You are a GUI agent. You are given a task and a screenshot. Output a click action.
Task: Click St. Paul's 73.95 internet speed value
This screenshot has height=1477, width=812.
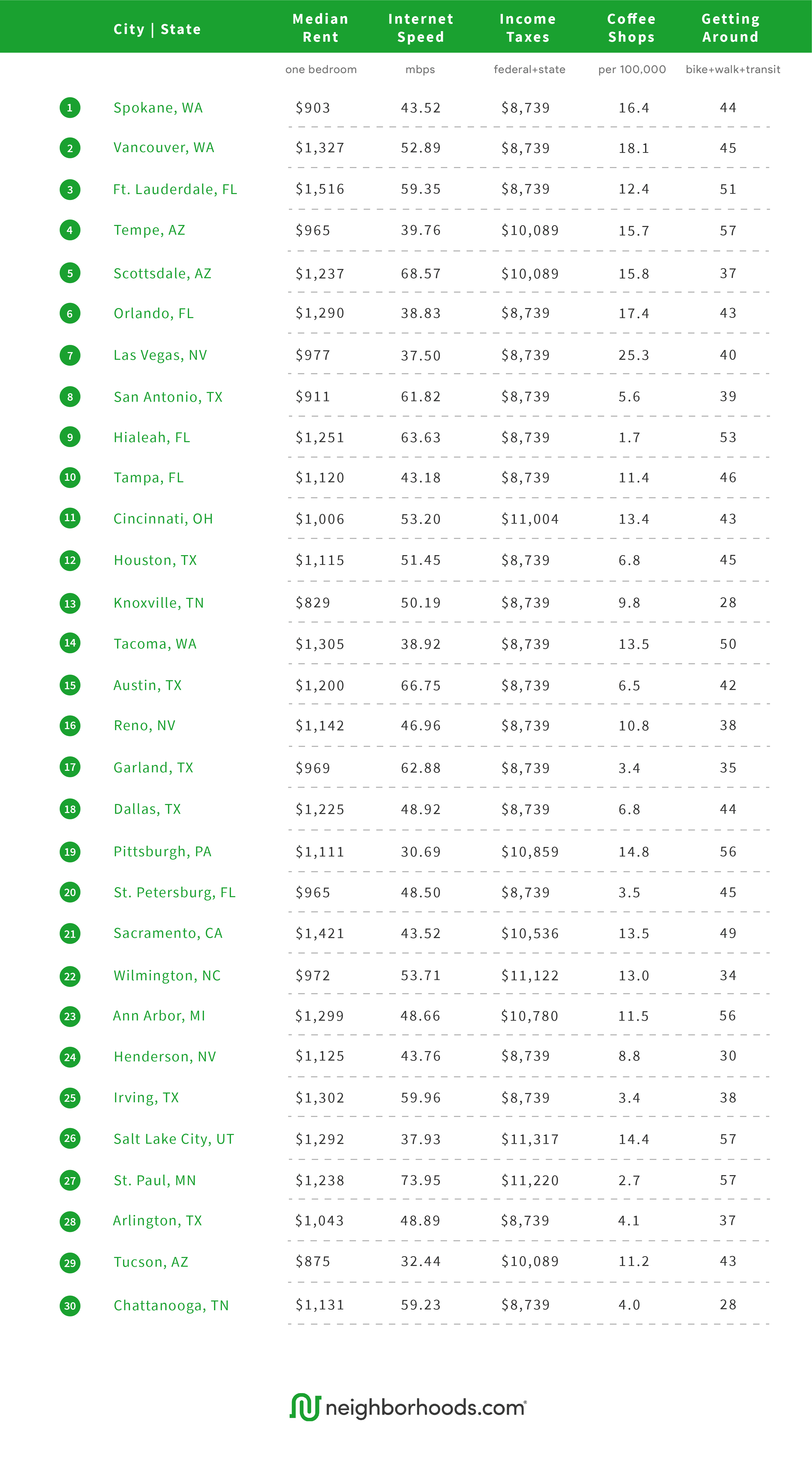pyautogui.click(x=421, y=1180)
